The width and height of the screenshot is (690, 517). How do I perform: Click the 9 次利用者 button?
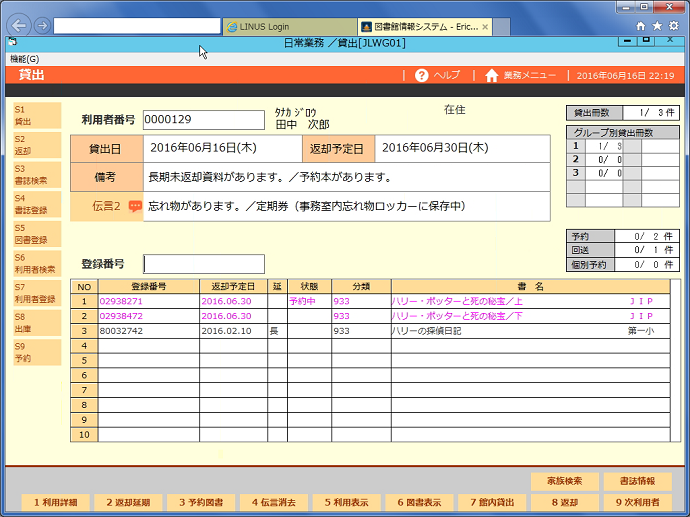point(638,502)
